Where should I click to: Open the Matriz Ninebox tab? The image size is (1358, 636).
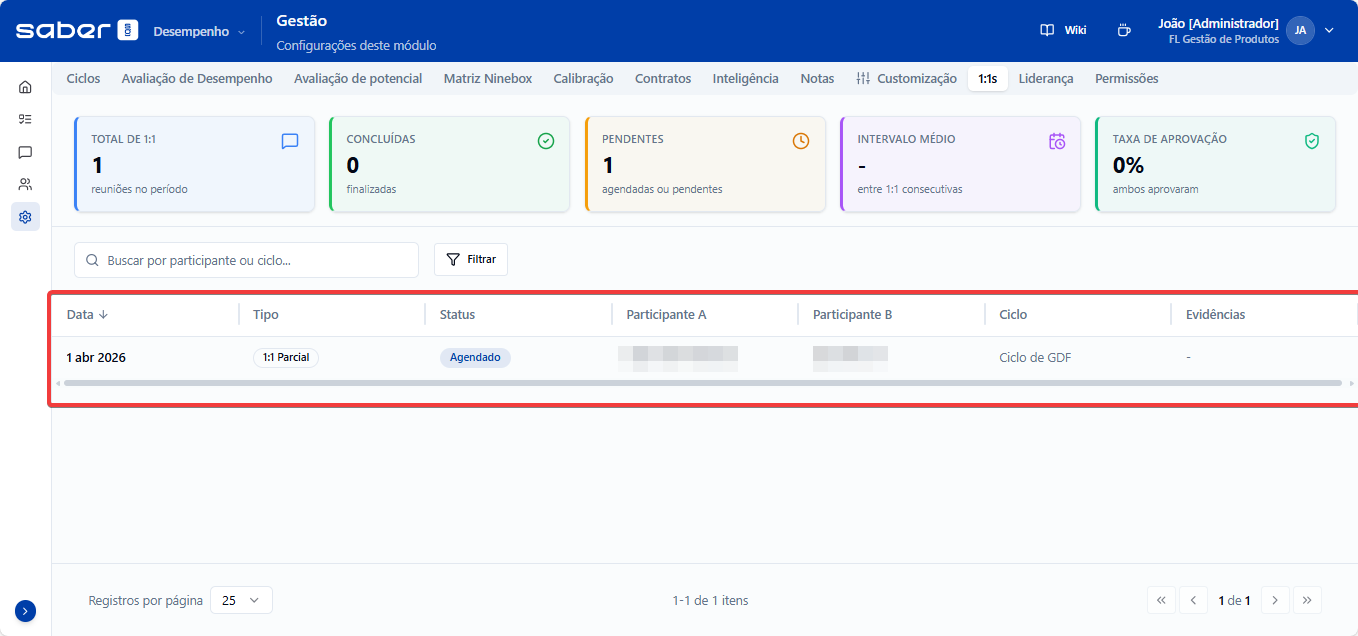click(488, 79)
